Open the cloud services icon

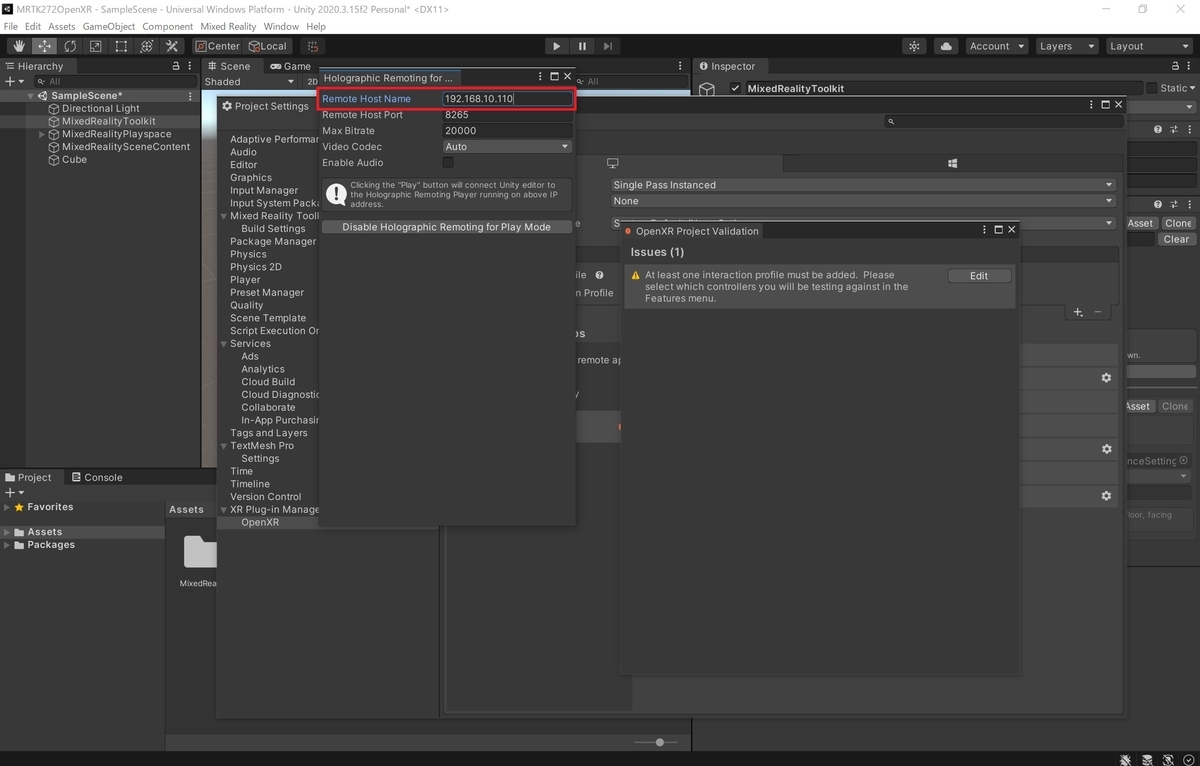pyautogui.click(x=946, y=46)
